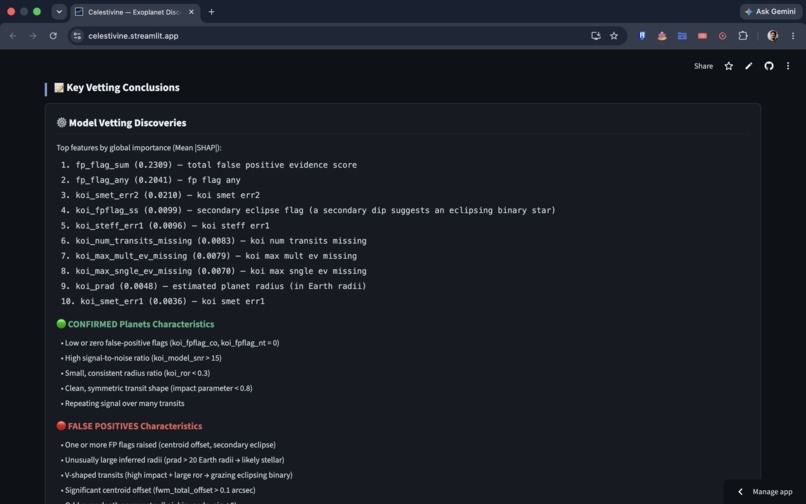Click the fp_flag_any (0.2041) list row
806x504 pixels.
click(151, 180)
